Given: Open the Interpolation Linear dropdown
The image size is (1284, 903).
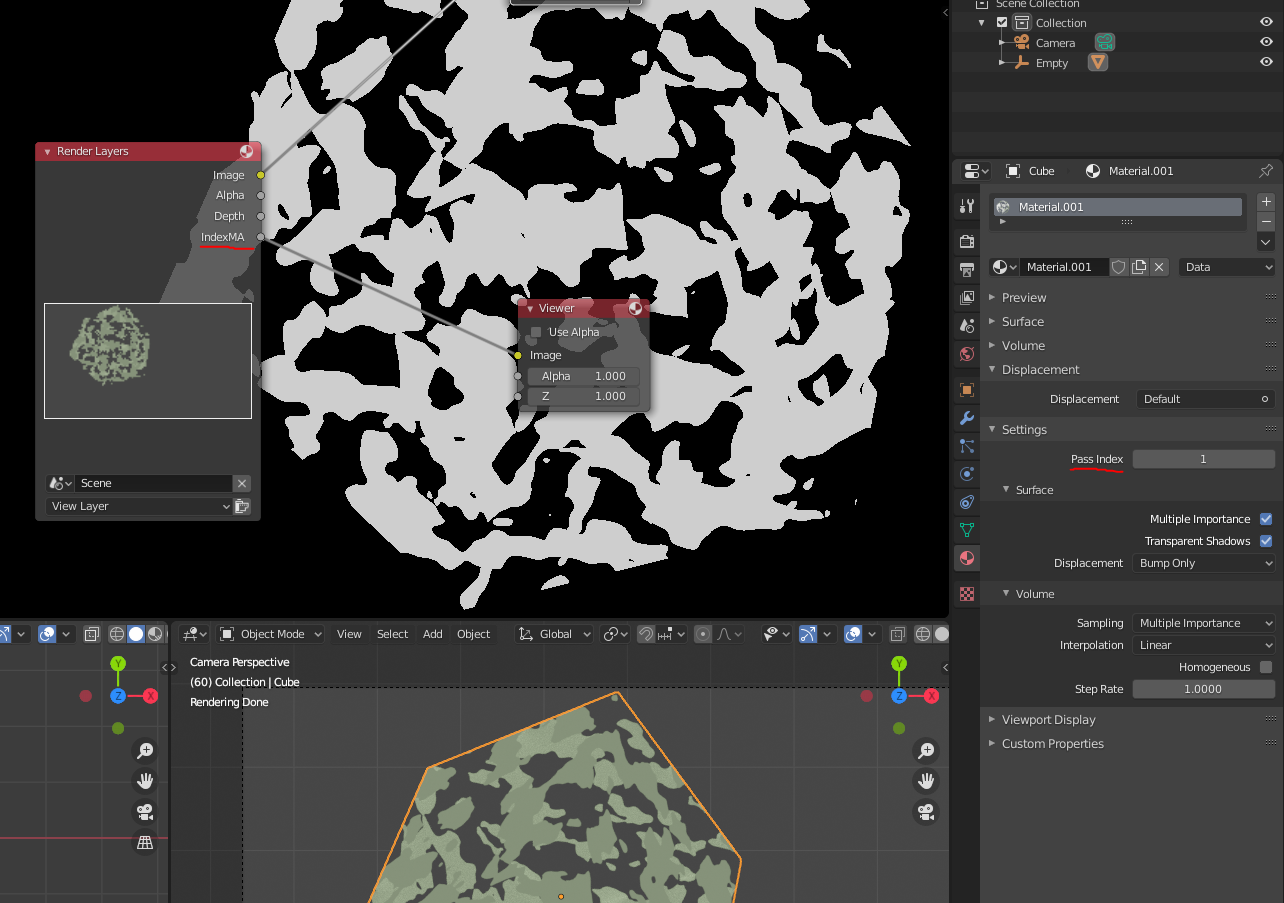Looking at the screenshot, I should click(x=1204, y=645).
